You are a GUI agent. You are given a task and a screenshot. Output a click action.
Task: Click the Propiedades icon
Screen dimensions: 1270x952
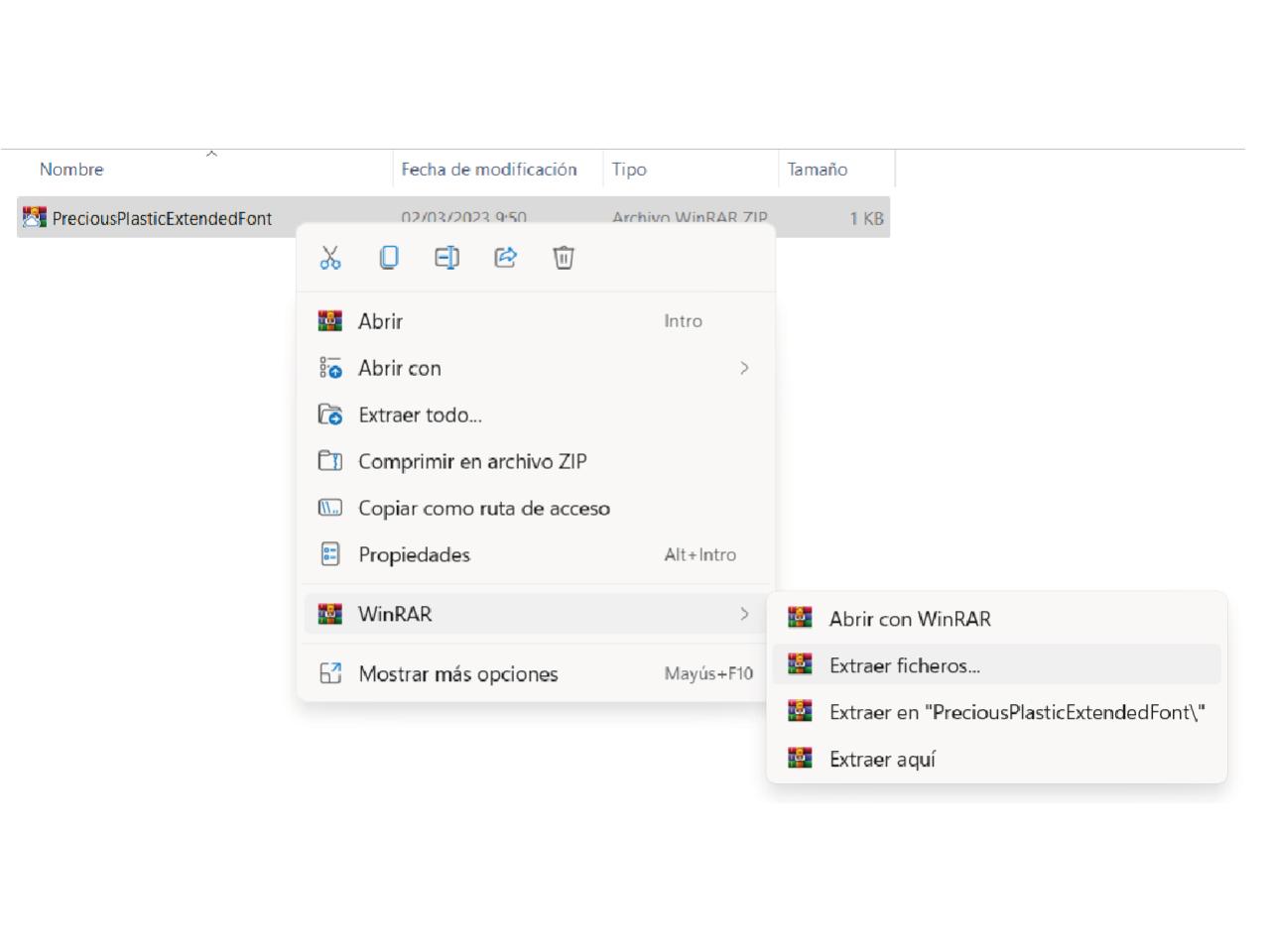(329, 554)
